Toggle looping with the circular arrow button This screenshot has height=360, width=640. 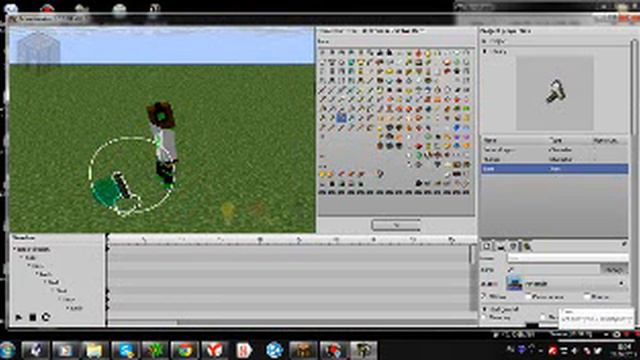point(46,317)
